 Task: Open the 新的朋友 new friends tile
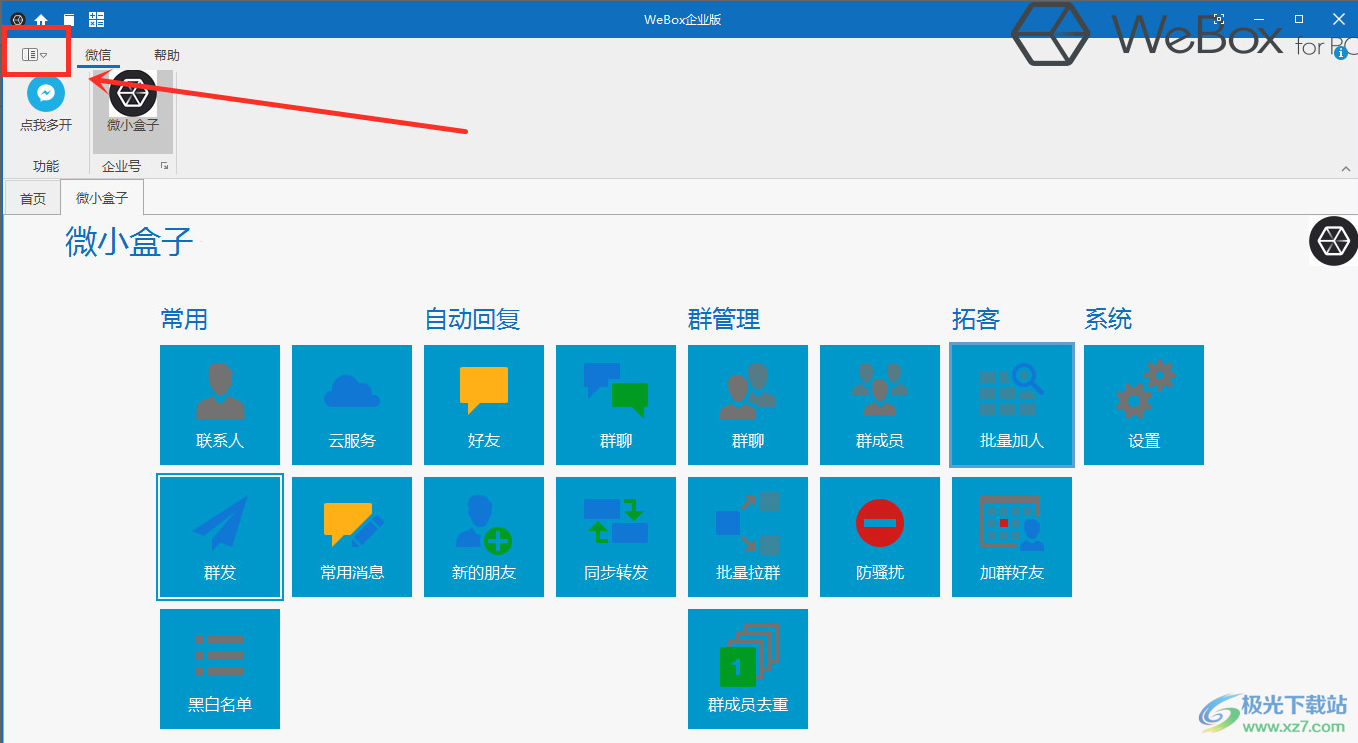[x=484, y=537]
